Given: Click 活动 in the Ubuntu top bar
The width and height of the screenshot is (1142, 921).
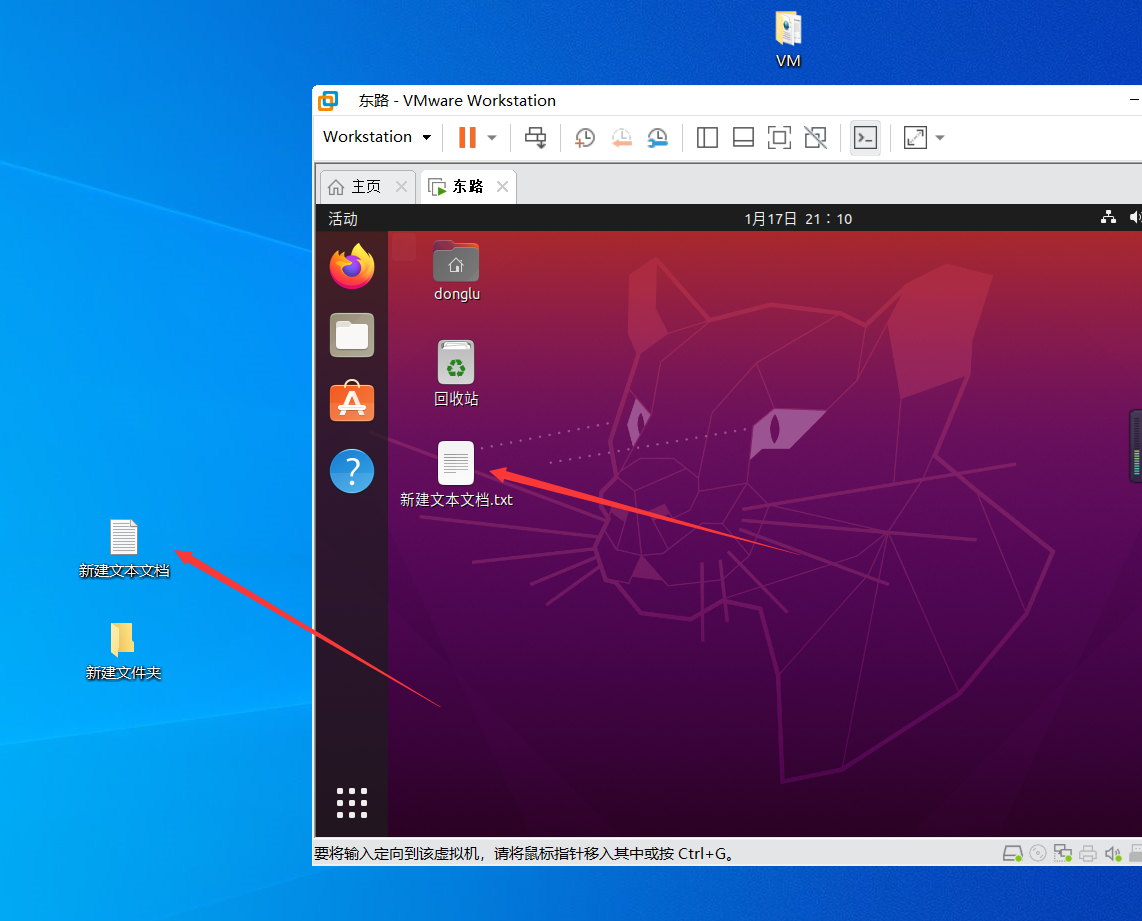Looking at the screenshot, I should (x=342, y=218).
